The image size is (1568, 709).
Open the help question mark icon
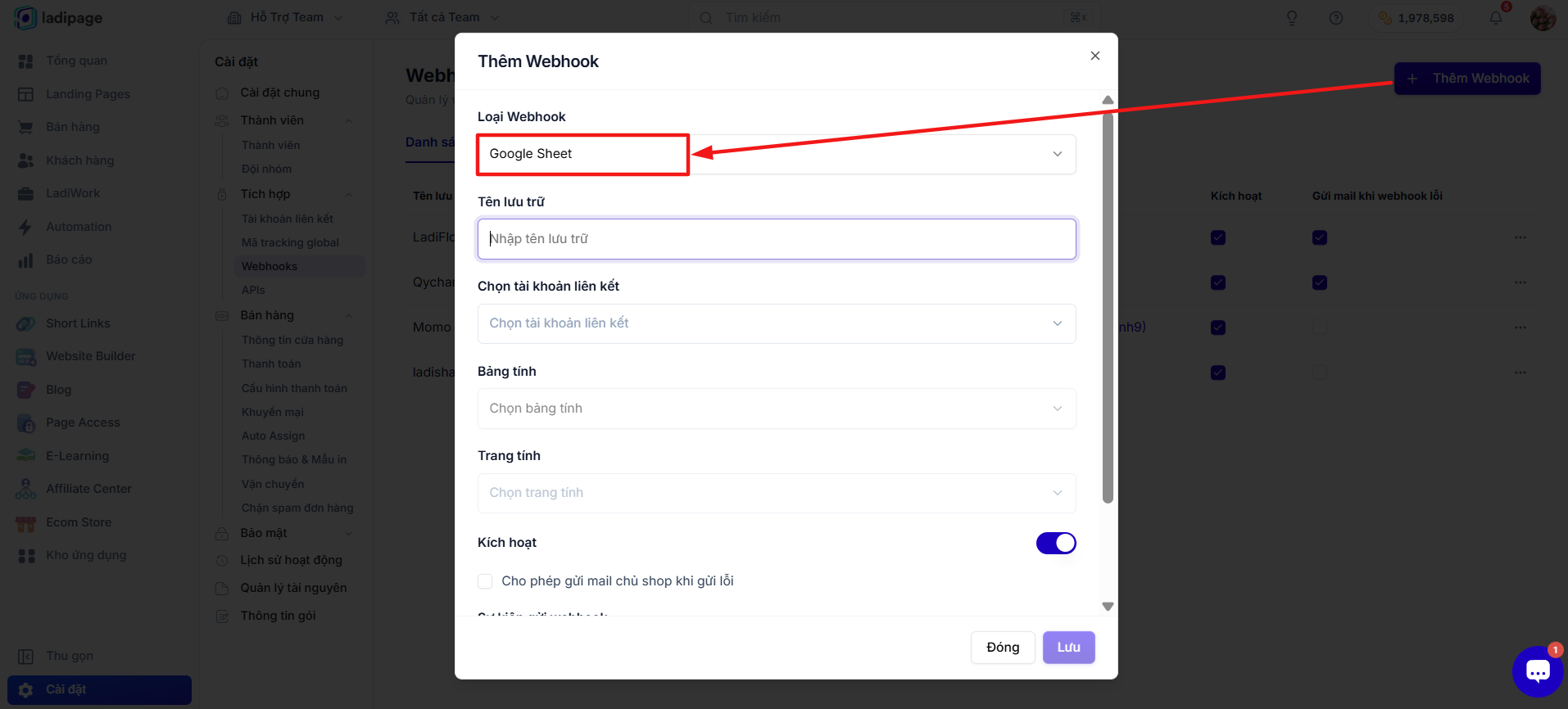click(x=1336, y=18)
